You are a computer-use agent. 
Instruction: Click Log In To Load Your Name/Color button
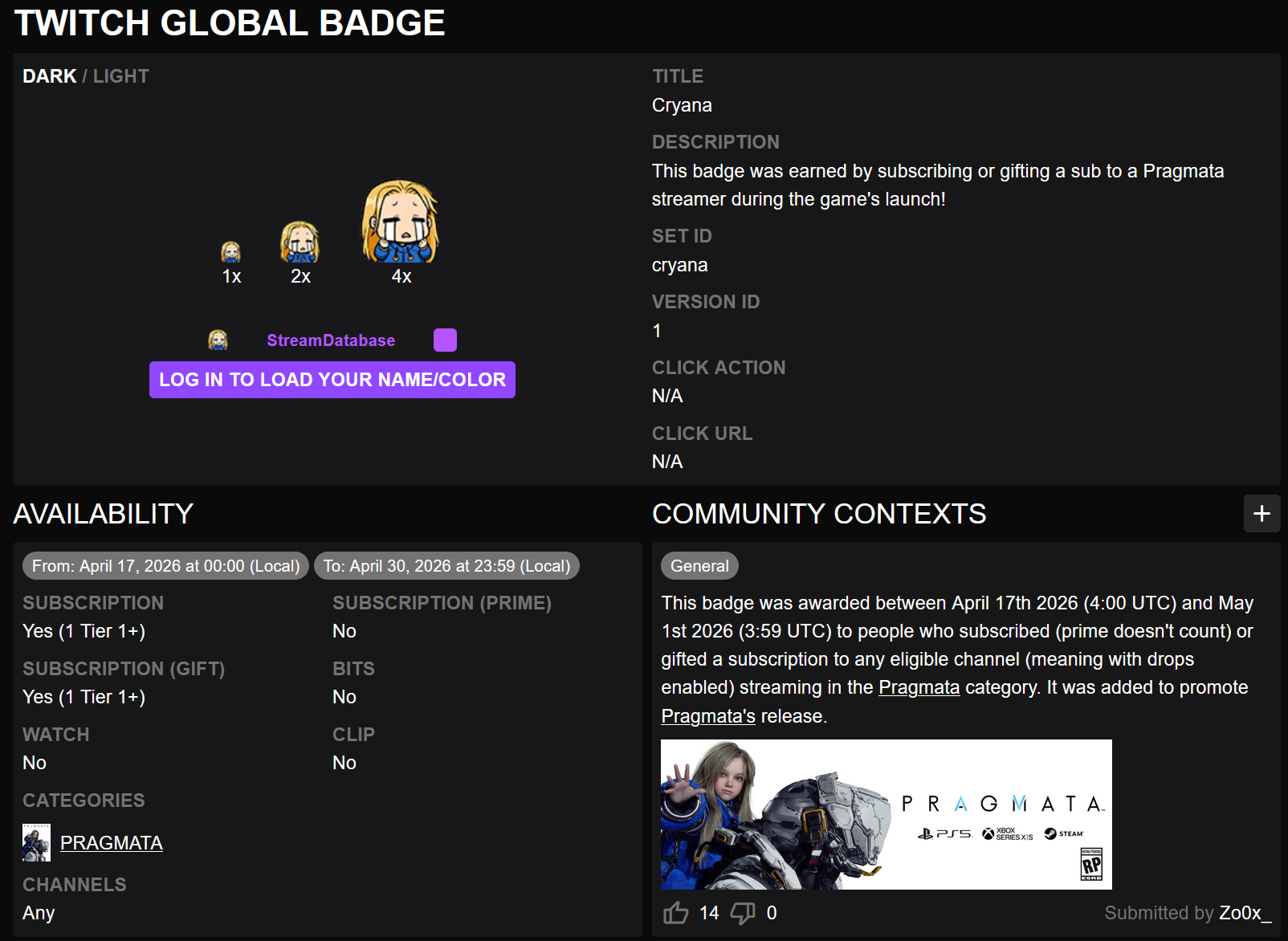coord(332,380)
